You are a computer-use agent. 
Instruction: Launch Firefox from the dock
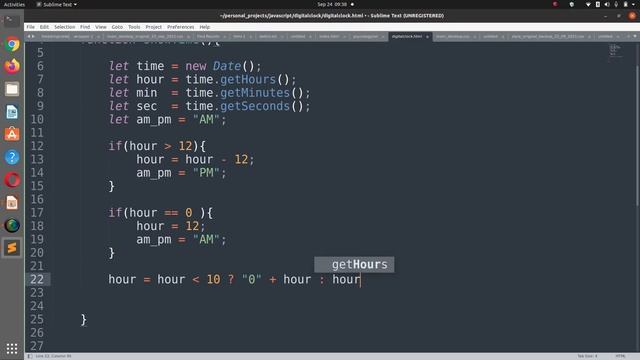12,66
